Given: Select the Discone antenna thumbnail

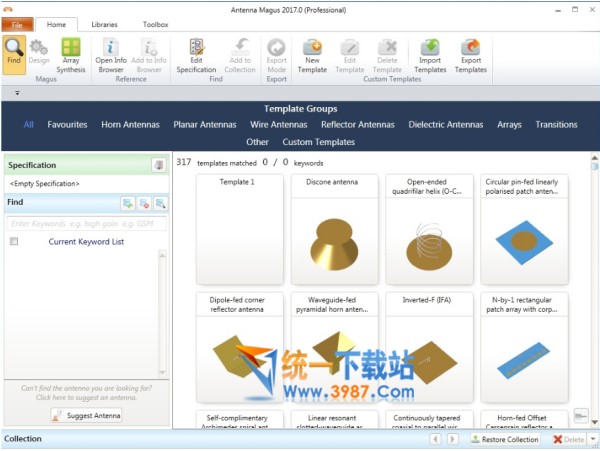Looking at the screenshot, I should [335, 229].
